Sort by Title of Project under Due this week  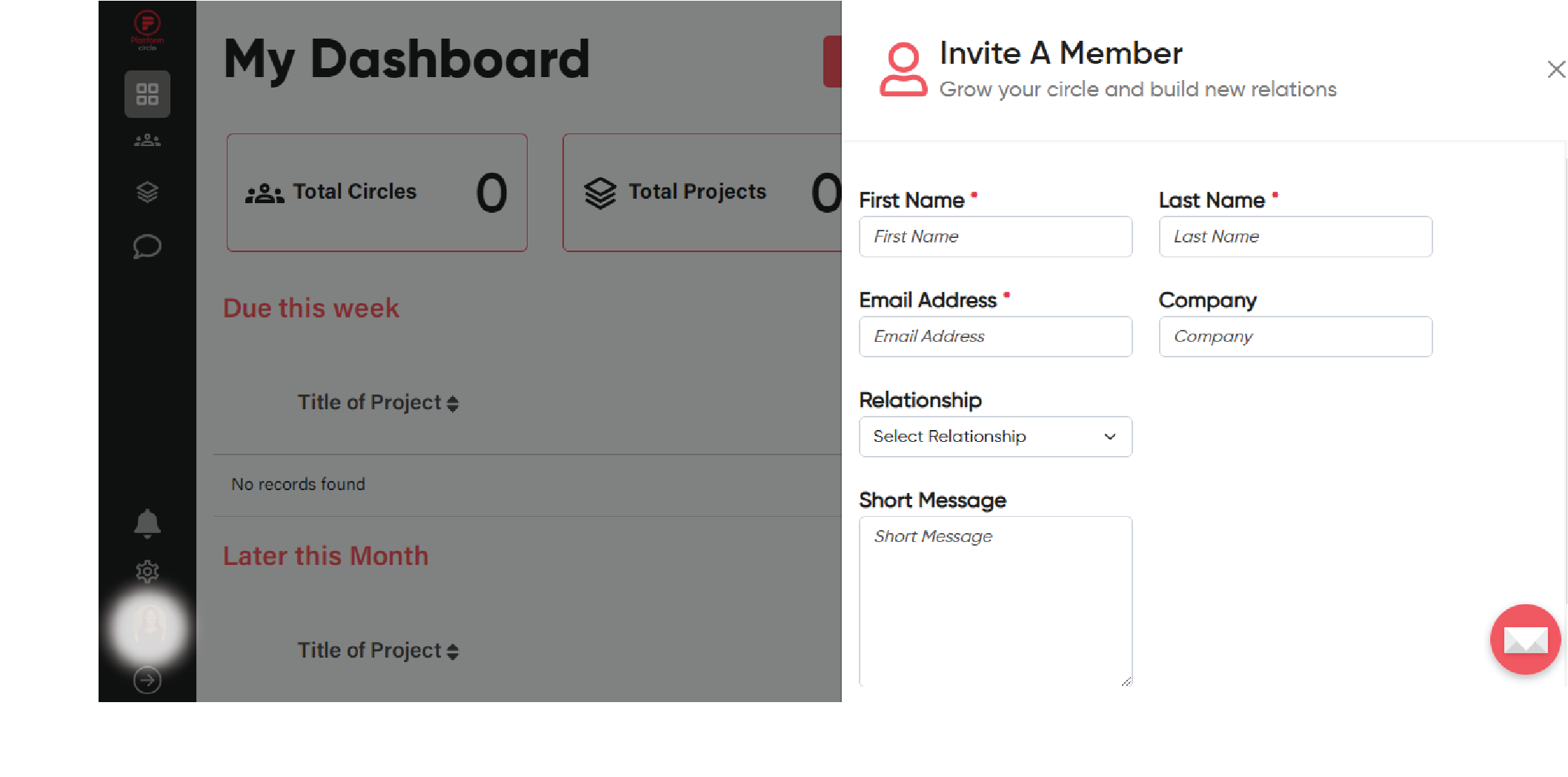pos(378,403)
